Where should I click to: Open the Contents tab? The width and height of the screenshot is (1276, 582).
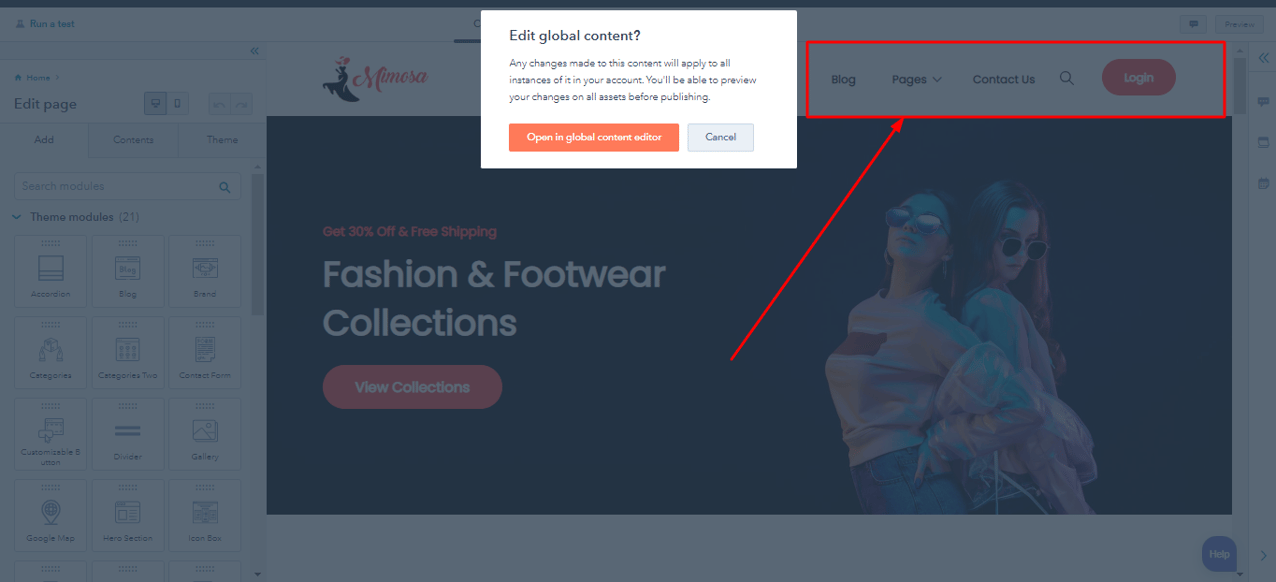point(133,140)
